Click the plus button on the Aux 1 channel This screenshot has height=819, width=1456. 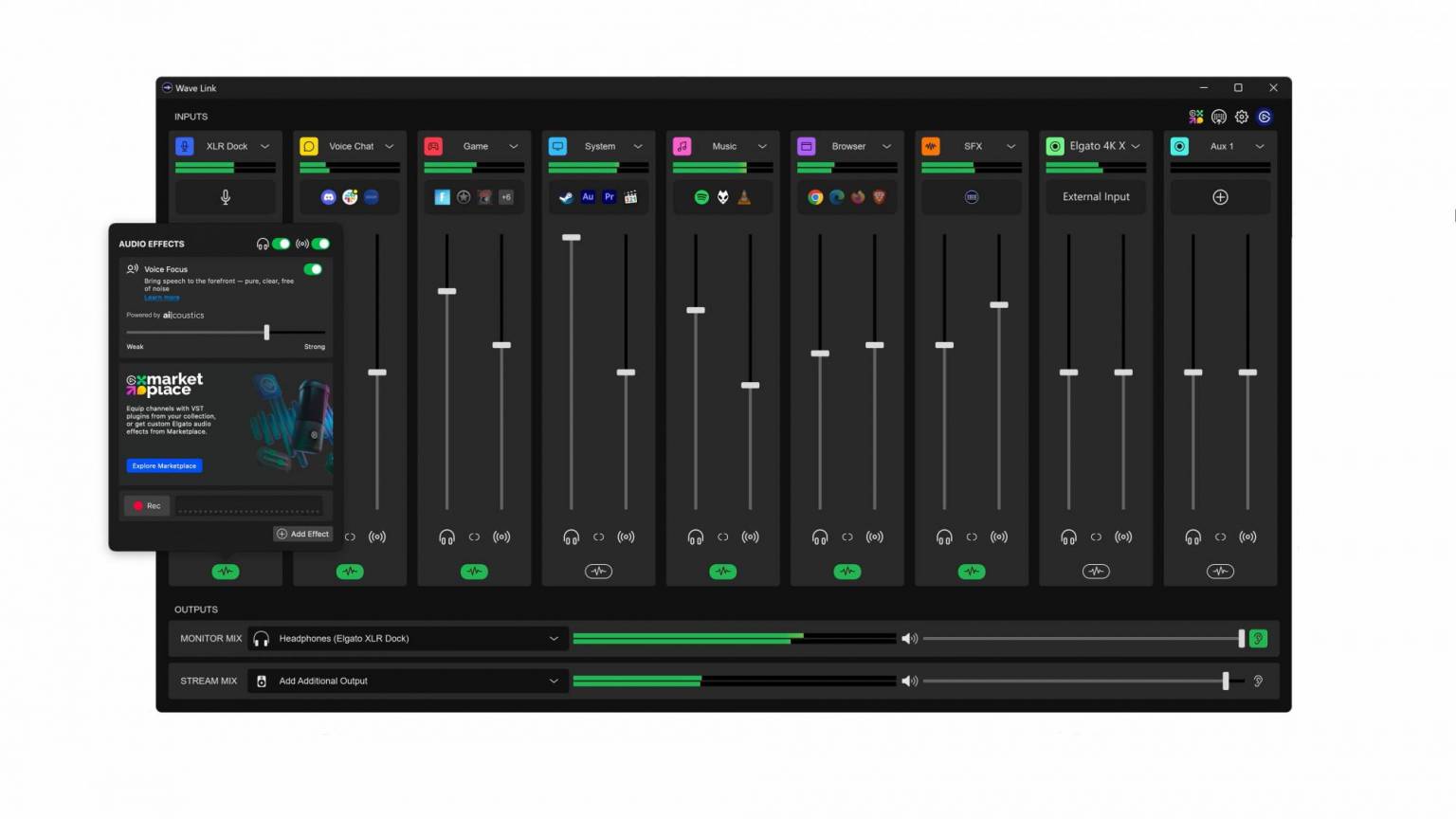pyautogui.click(x=1220, y=196)
